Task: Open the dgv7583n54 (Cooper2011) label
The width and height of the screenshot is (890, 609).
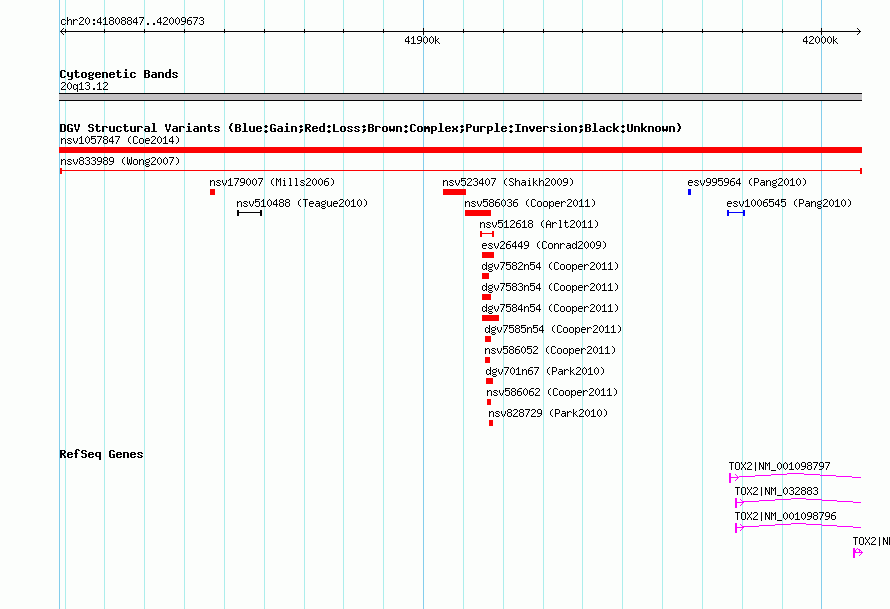Action: tap(550, 287)
